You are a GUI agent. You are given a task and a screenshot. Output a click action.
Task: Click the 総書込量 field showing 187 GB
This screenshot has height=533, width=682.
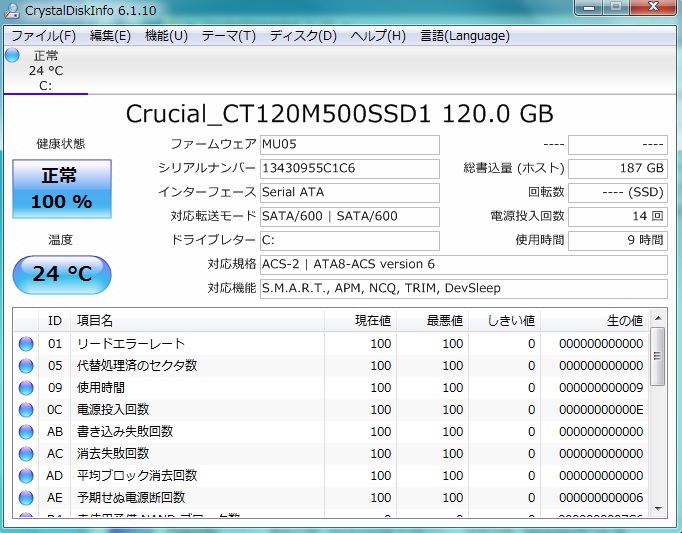618,168
